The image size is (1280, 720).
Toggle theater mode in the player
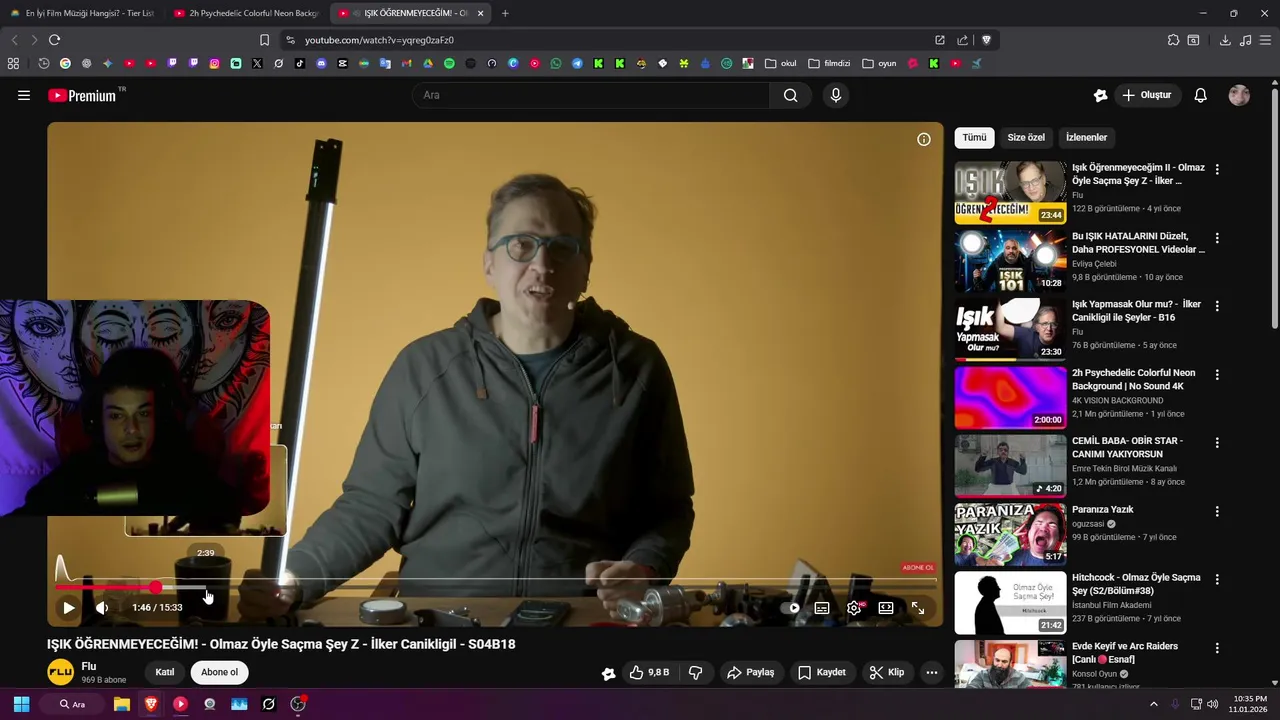point(886,607)
